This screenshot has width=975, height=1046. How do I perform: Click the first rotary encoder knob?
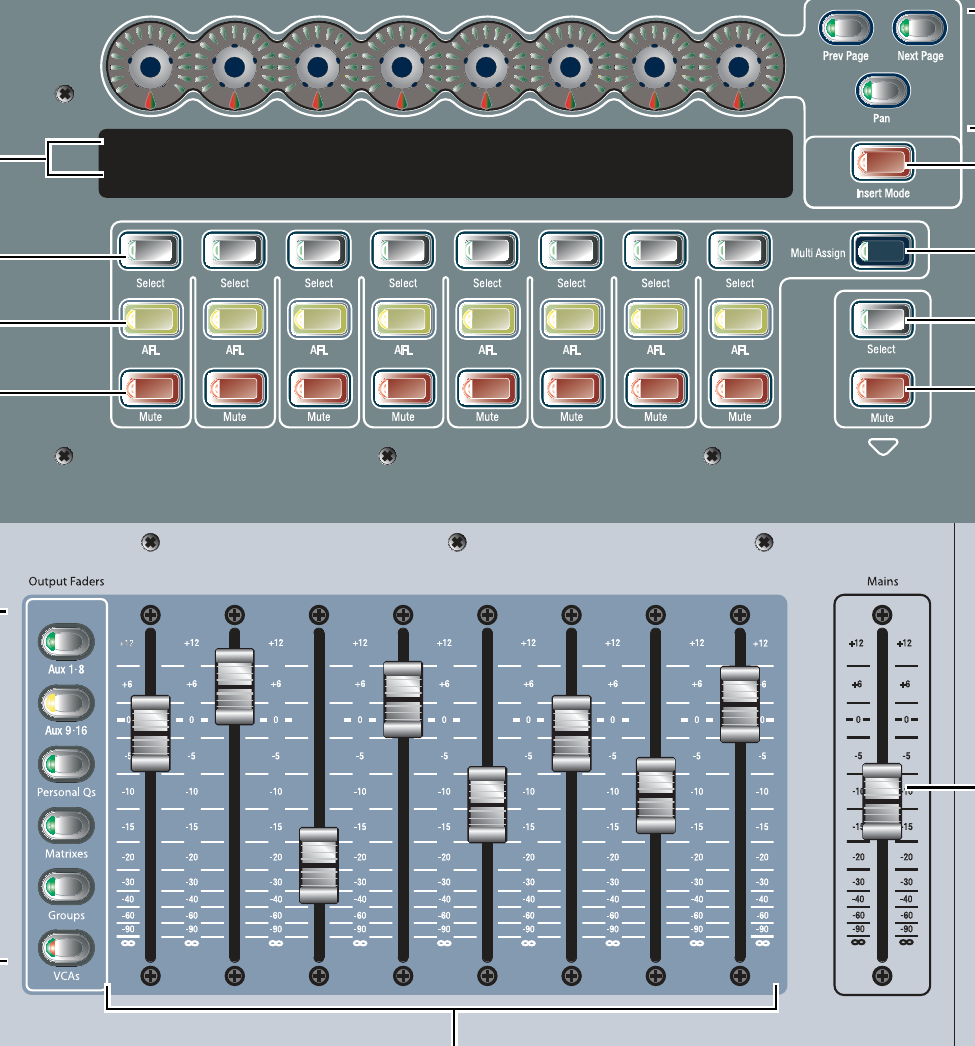click(x=151, y=67)
